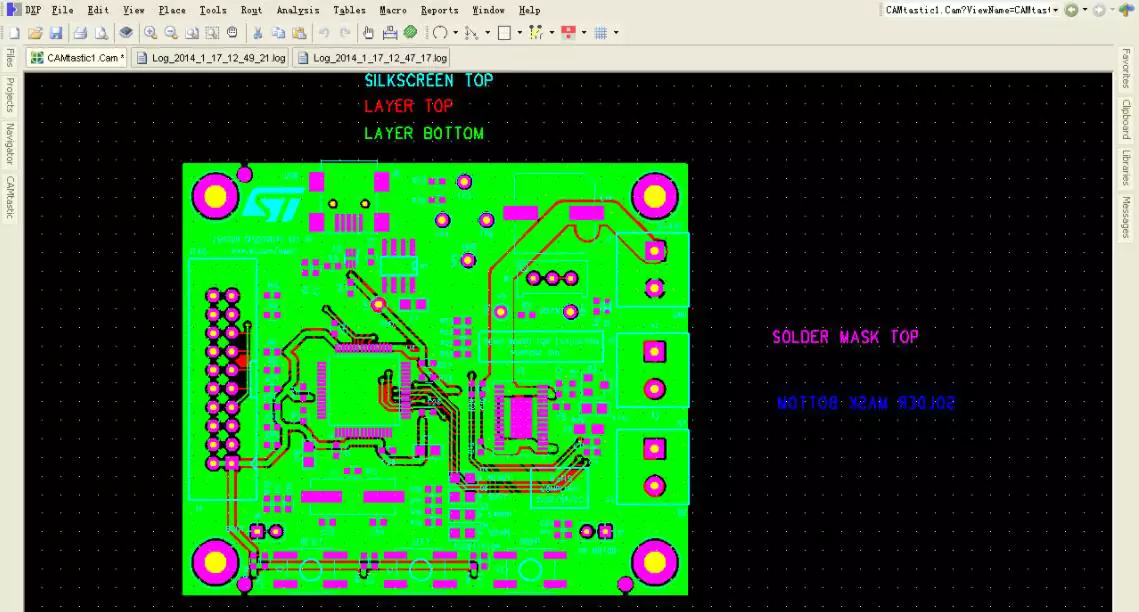Activate the Zoom Out tool
Viewport: 1139px width, 612px height.
pos(171,32)
